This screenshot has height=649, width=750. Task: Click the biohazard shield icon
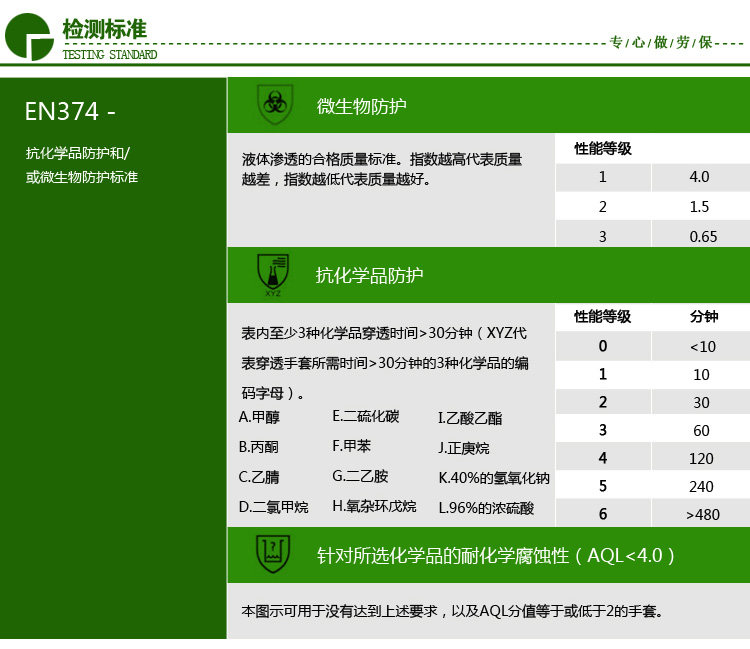(x=275, y=104)
